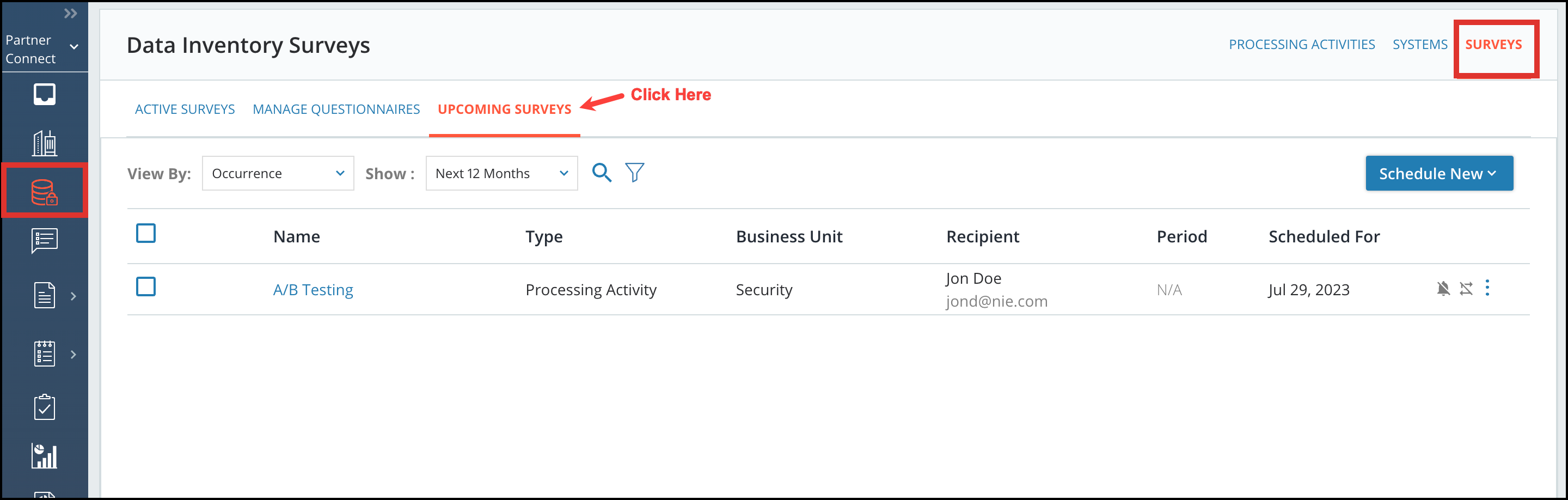Open the buildings icon in the sidebar
This screenshot has height=500, width=1568.
(45, 143)
